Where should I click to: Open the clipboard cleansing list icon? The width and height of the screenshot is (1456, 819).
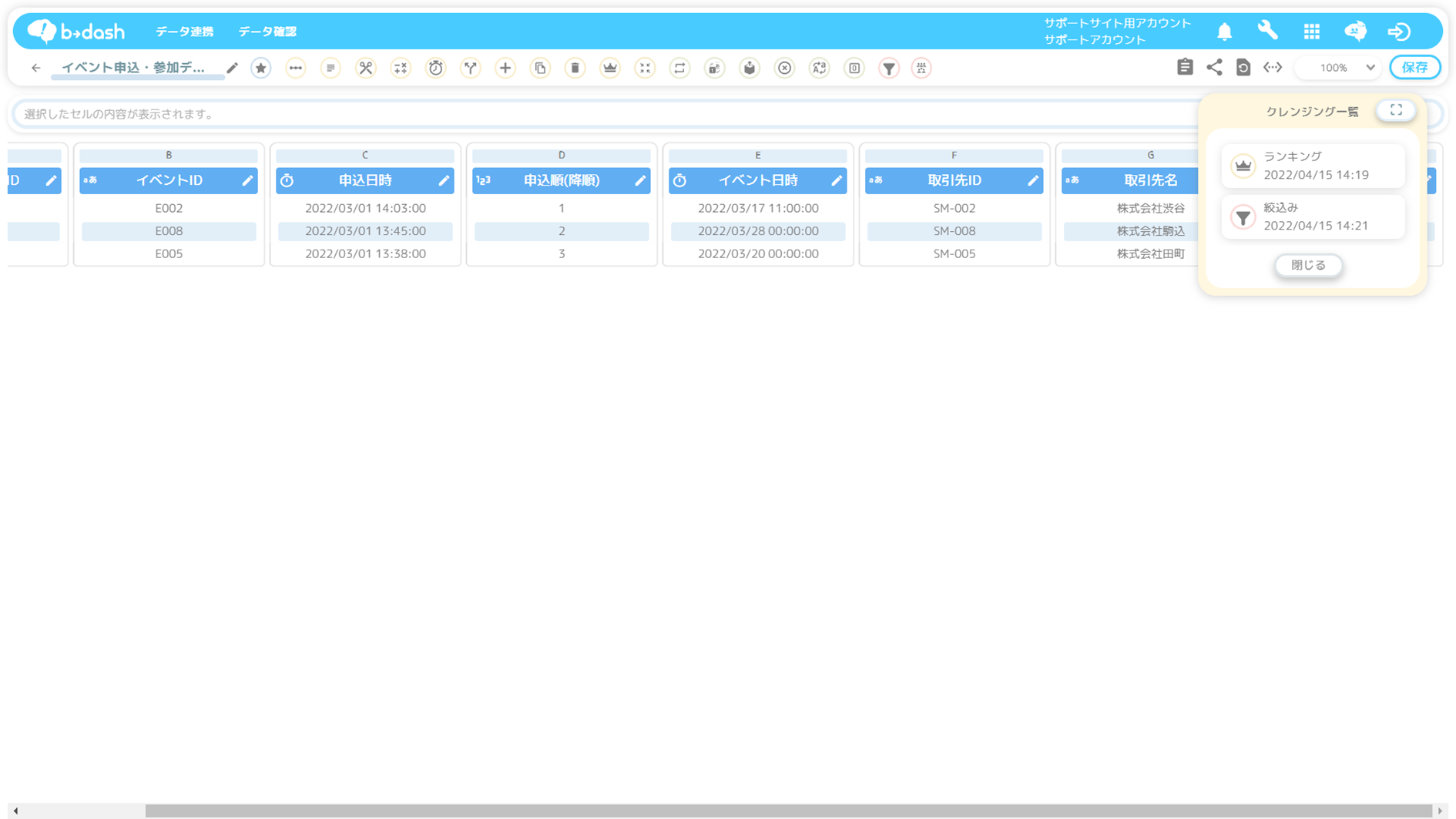[1185, 67]
